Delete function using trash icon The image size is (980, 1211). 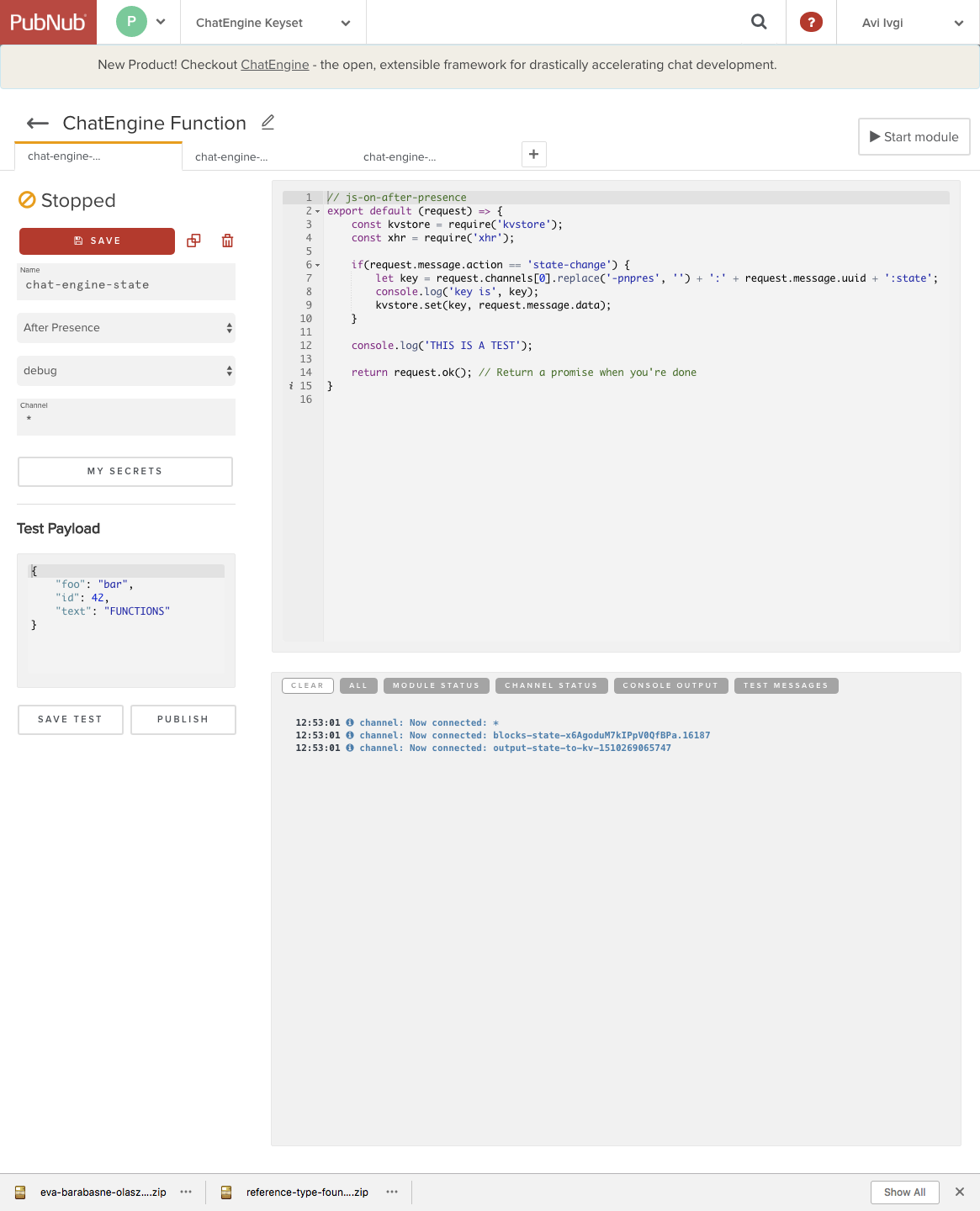[227, 241]
